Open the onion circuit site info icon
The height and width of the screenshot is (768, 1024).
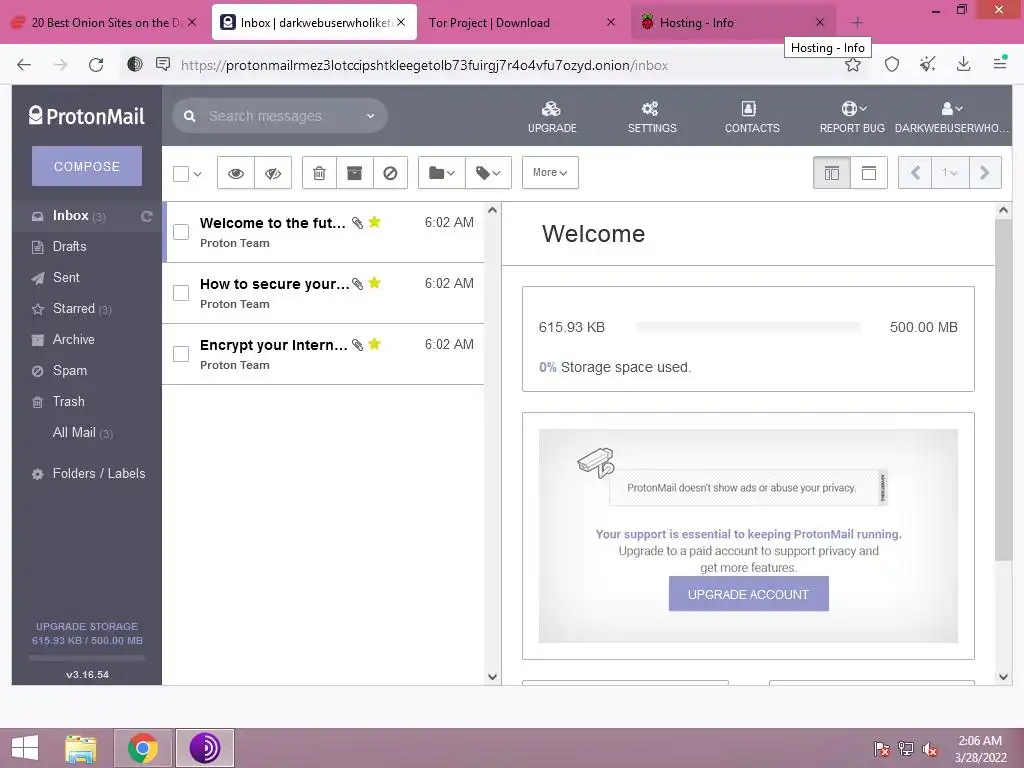(x=135, y=64)
